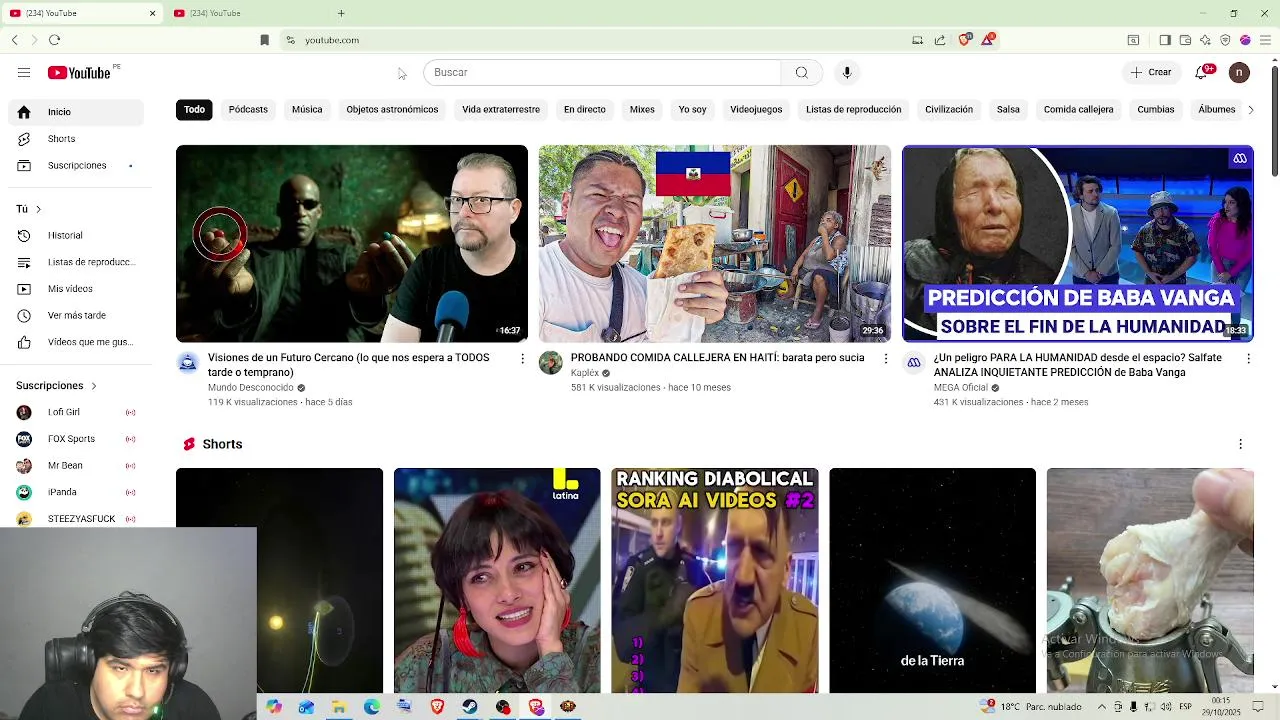Open Mundo Desconocido channel avatar
Image resolution: width=1280 pixels, height=720 pixels.
click(x=188, y=363)
